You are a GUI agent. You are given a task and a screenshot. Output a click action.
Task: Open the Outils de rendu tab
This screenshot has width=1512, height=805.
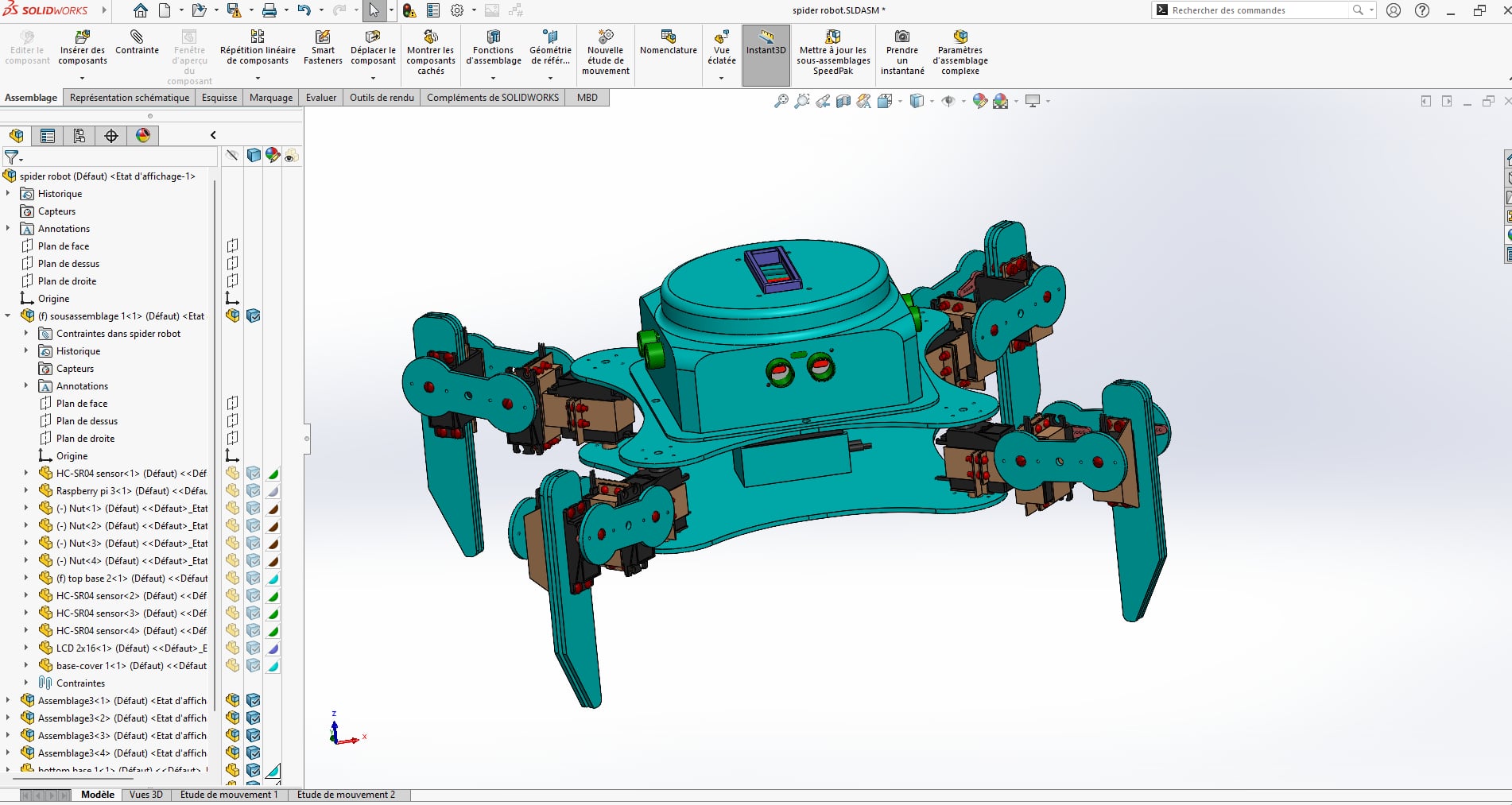click(382, 98)
